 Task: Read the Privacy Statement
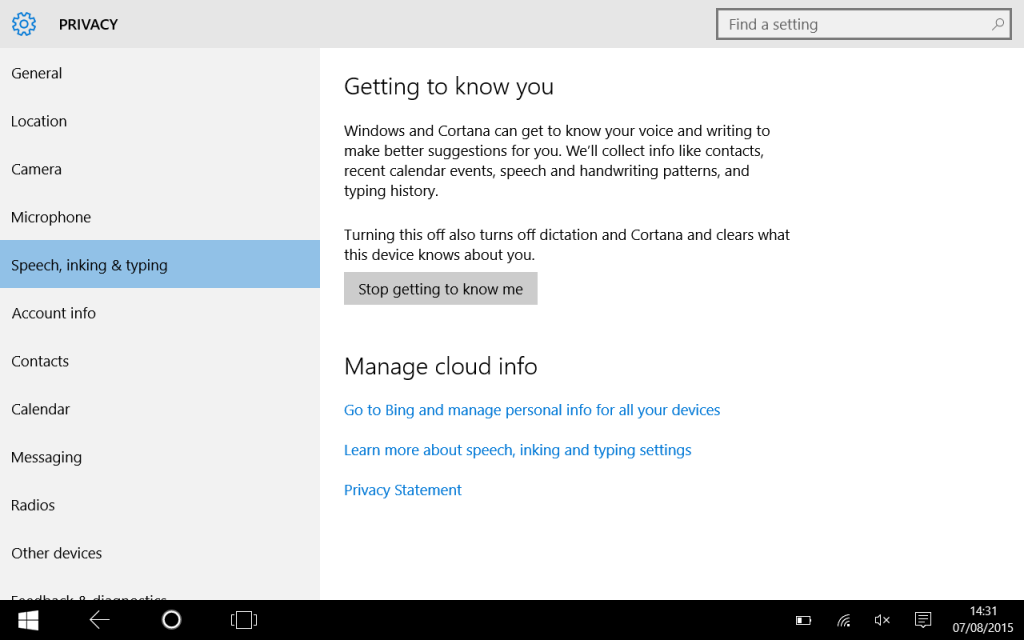pos(402,490)
